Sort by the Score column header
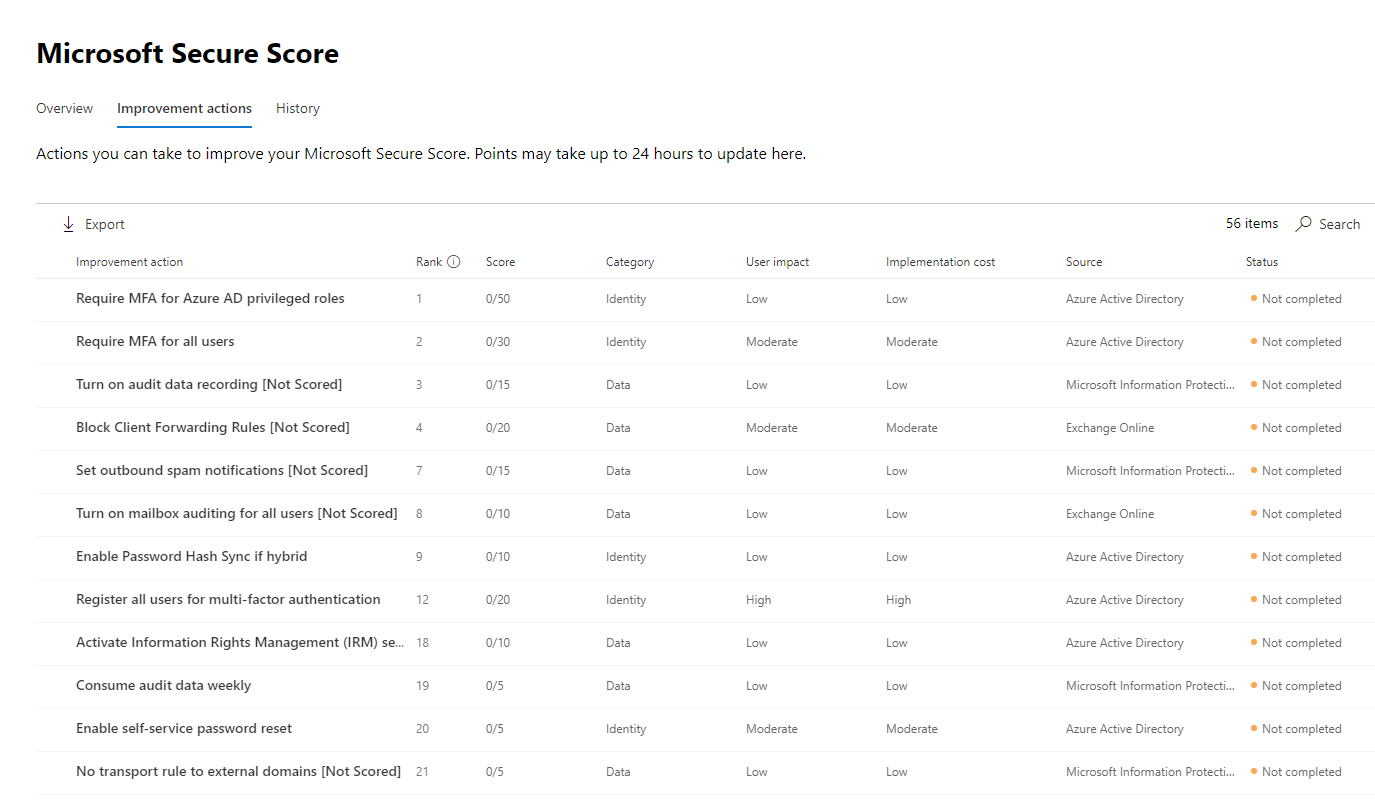 click(500, 262)
